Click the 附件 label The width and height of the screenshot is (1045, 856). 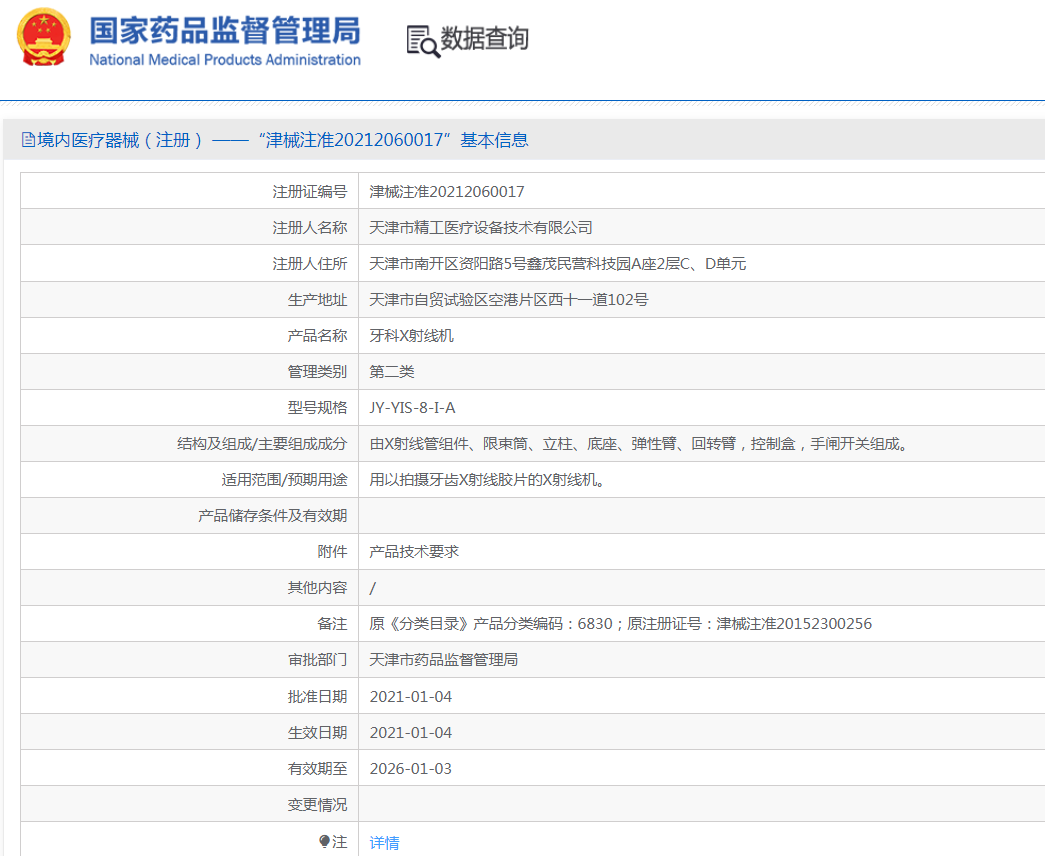(333, 552)
